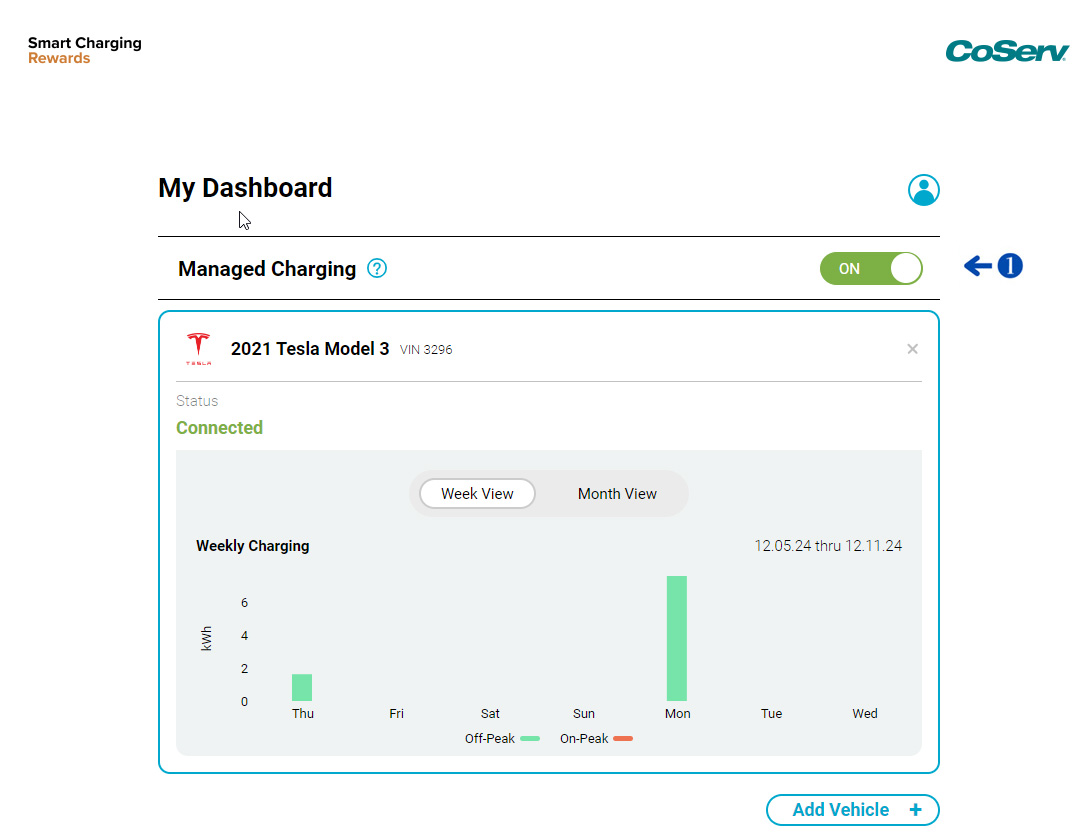The height and width of the screenshot is (840, 1084).
Task: Open Managed Charging help question icon
Action: click(x=377, y=268)
